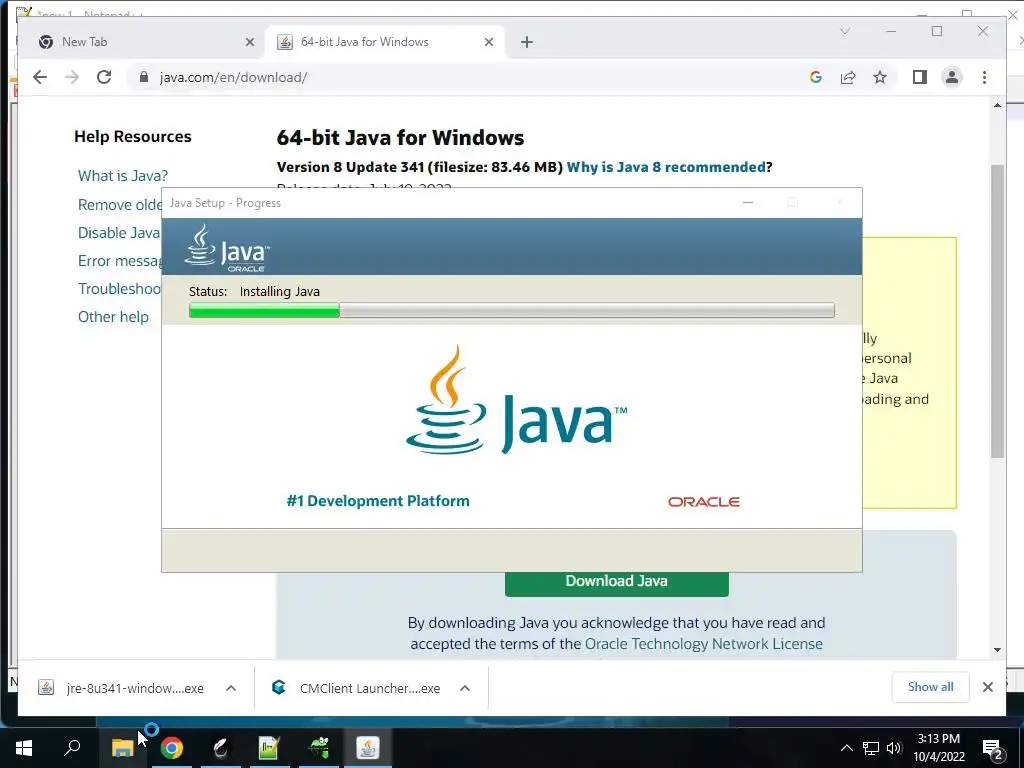Bookmark this page with the star
The image size is (1024, 768).
pyautogui.click(x=880, y=77)
